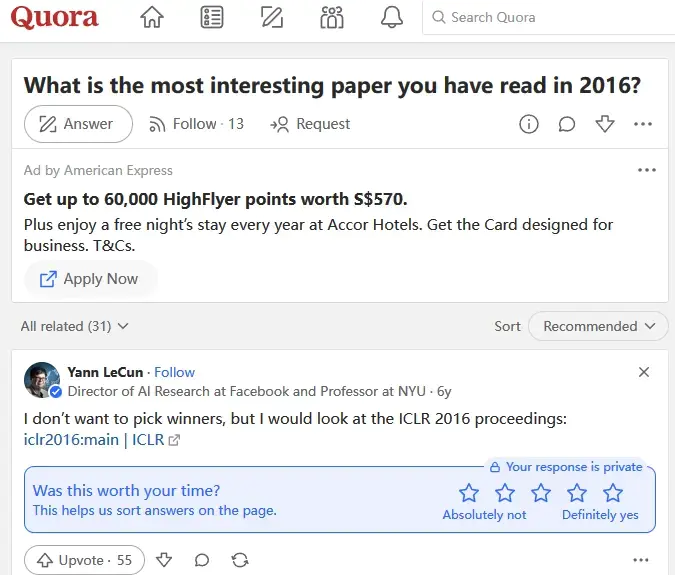Open Yann LeCun profile name link
Screen dimensions: 675x575
[105, 372]
